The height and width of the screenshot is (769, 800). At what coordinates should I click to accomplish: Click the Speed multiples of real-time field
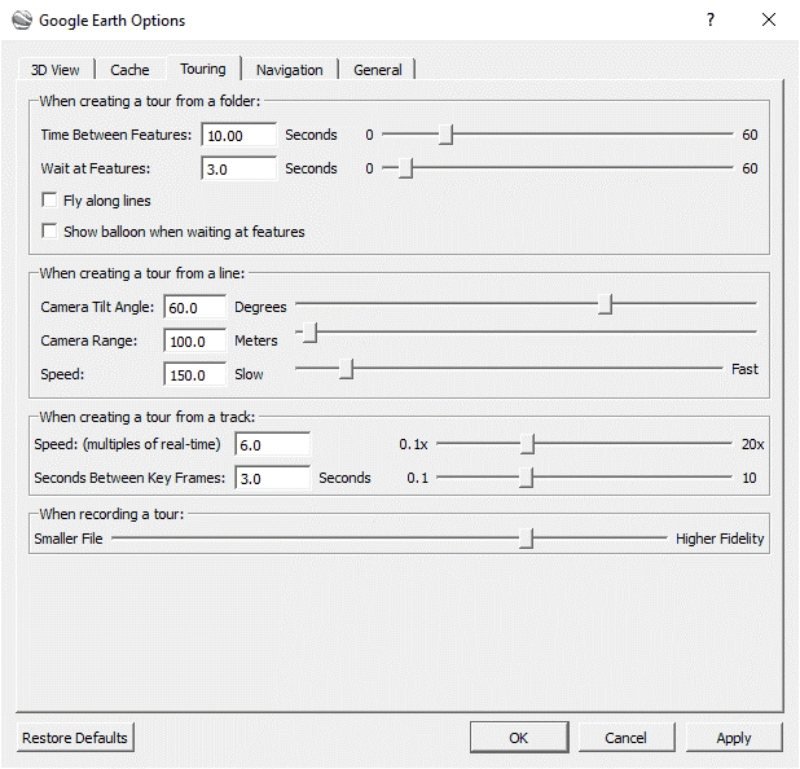point(272,444)
